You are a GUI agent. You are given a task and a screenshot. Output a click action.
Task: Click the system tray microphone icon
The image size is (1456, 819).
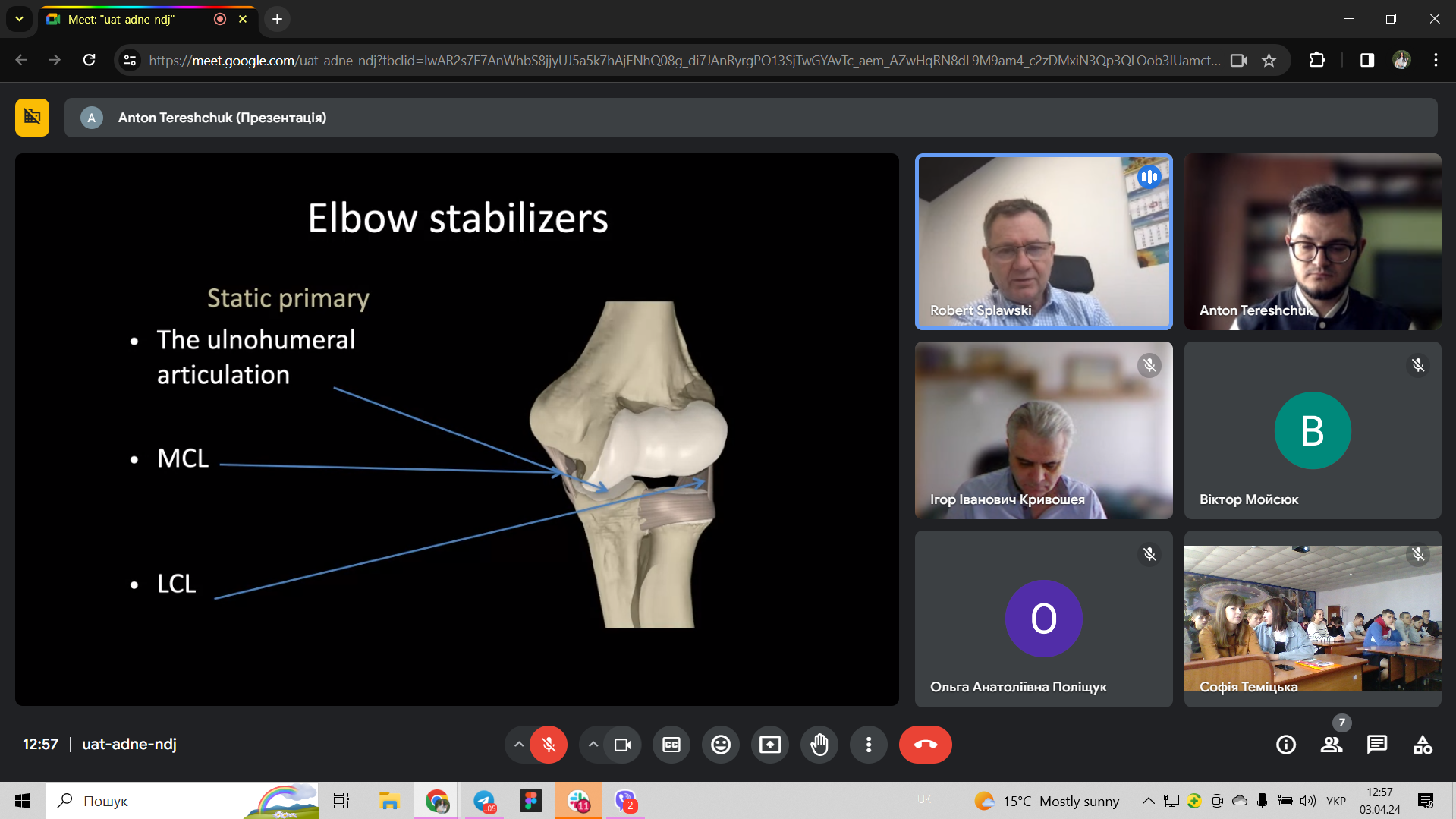(x=1262, y=801)
